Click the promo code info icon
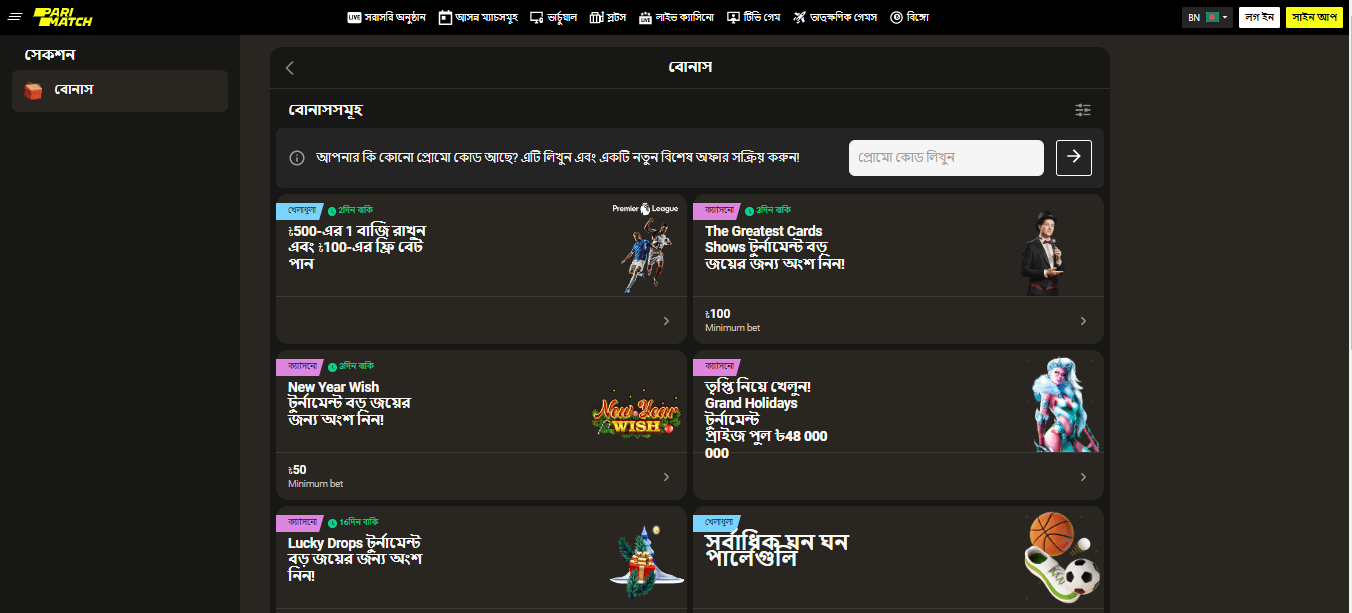1352x613 pixels. (297, 158)
